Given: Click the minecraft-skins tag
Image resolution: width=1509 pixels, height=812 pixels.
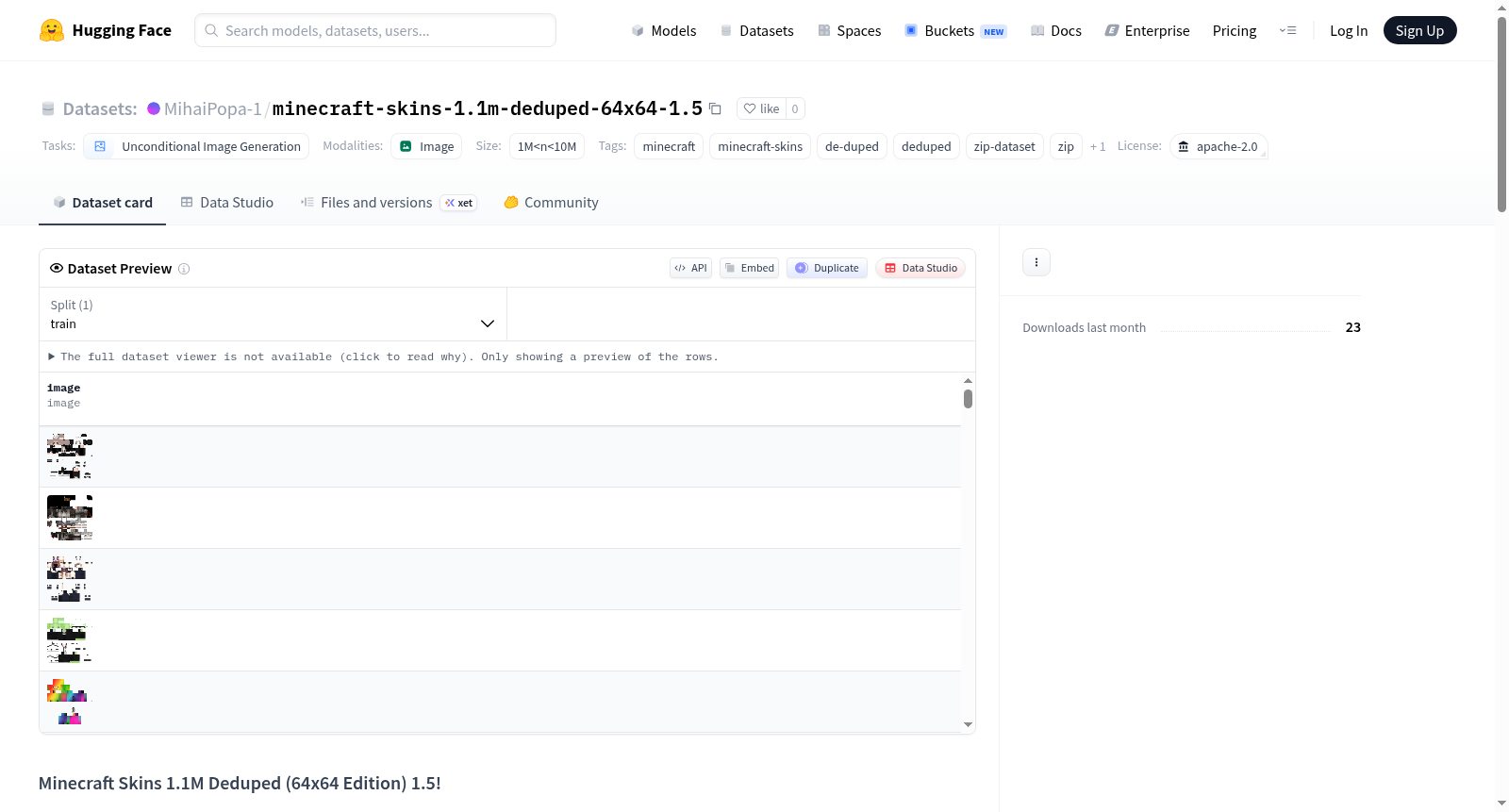Looking at the screenshot, I should click(x=760, y=146).
